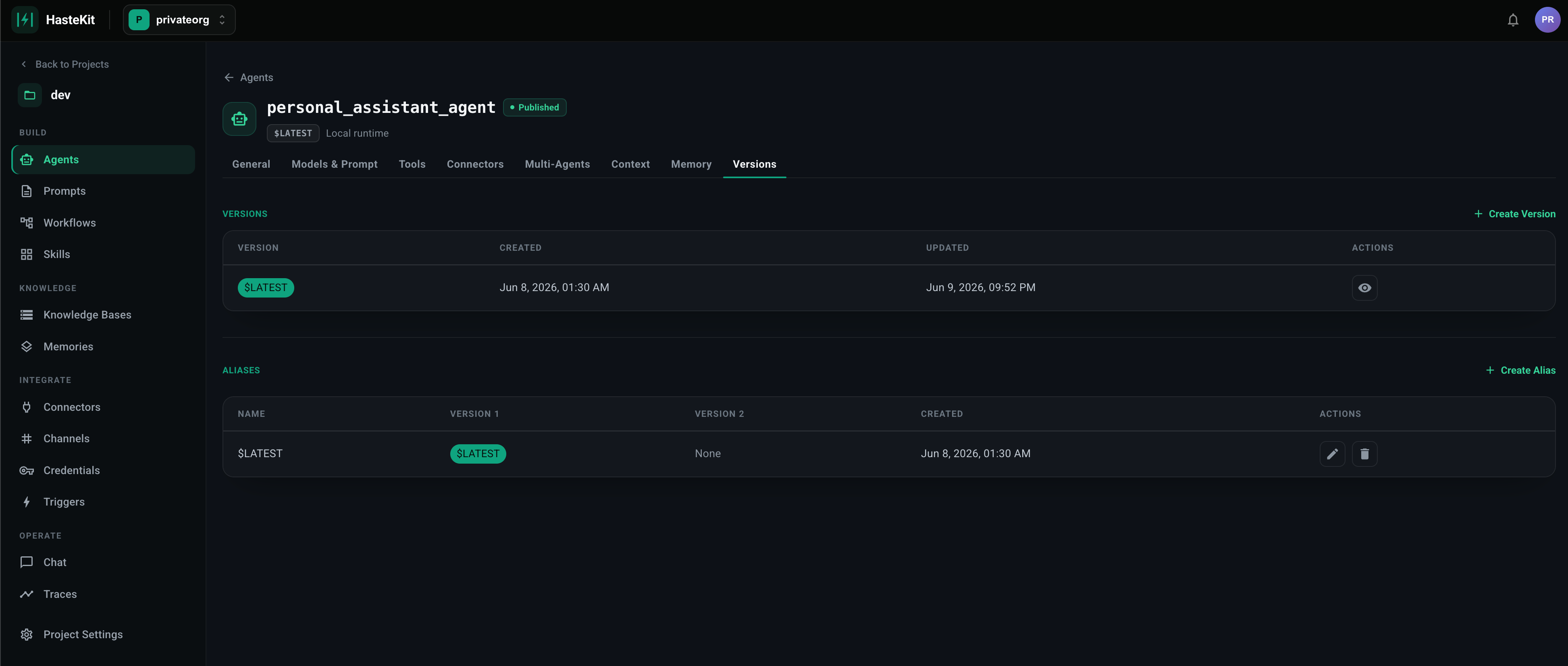This screenshot has height=666, width=1568.
Task: Open Knowledge Bases in the sidebar
Action: coord(103,315)
